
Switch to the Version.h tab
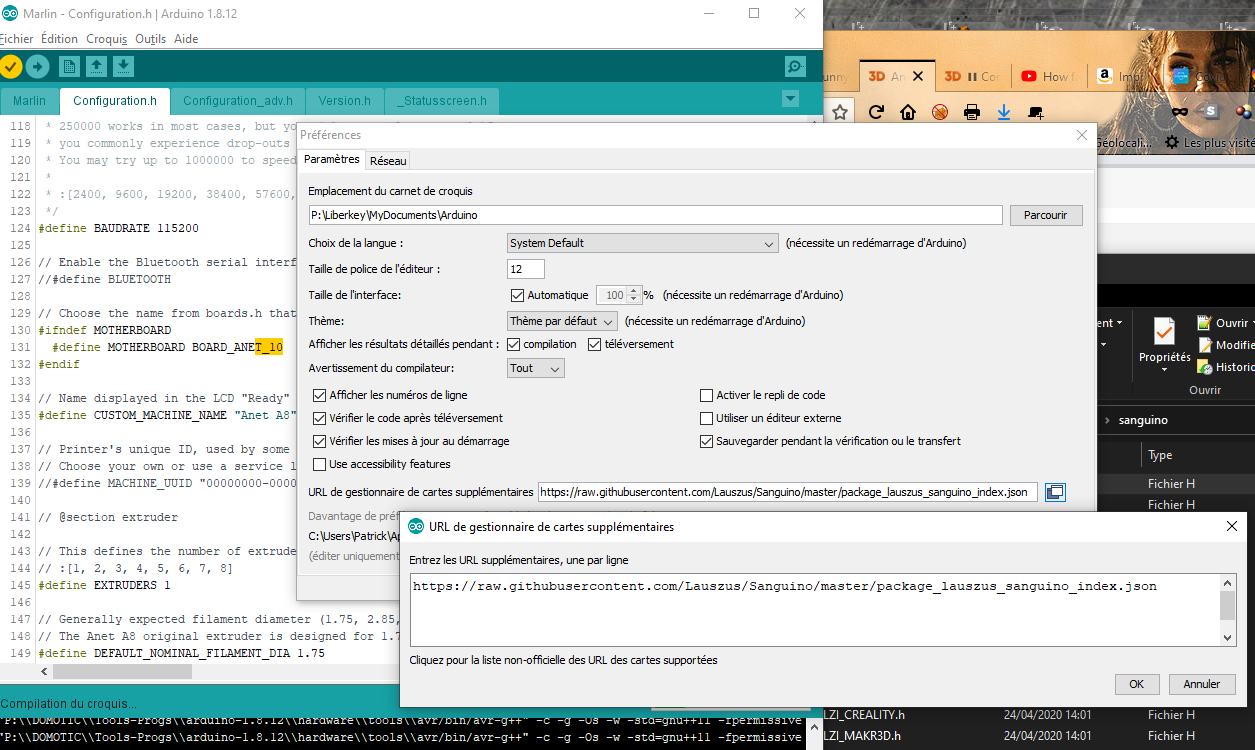point(344,101)
